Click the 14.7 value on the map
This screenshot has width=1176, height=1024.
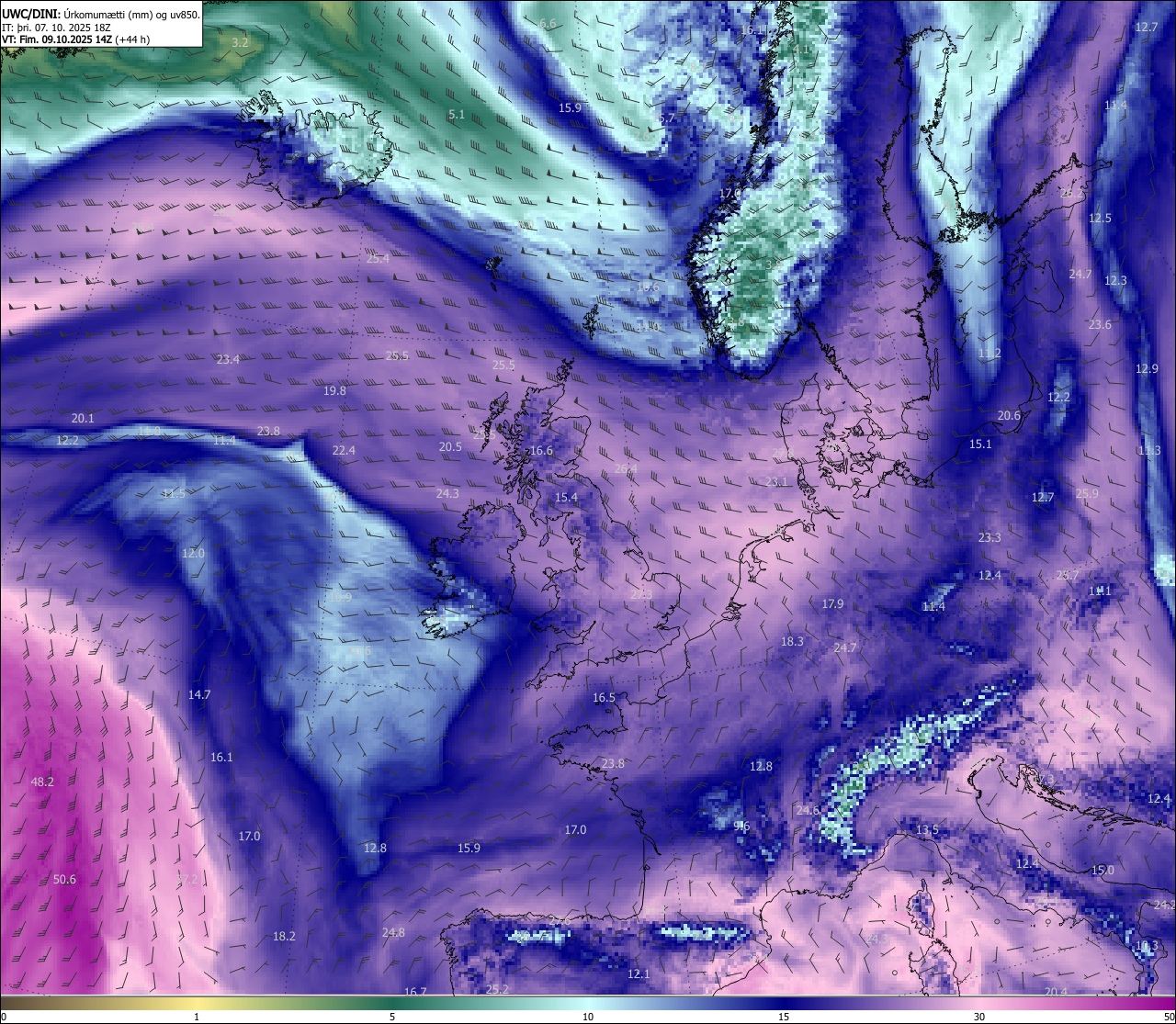(199, 695)
